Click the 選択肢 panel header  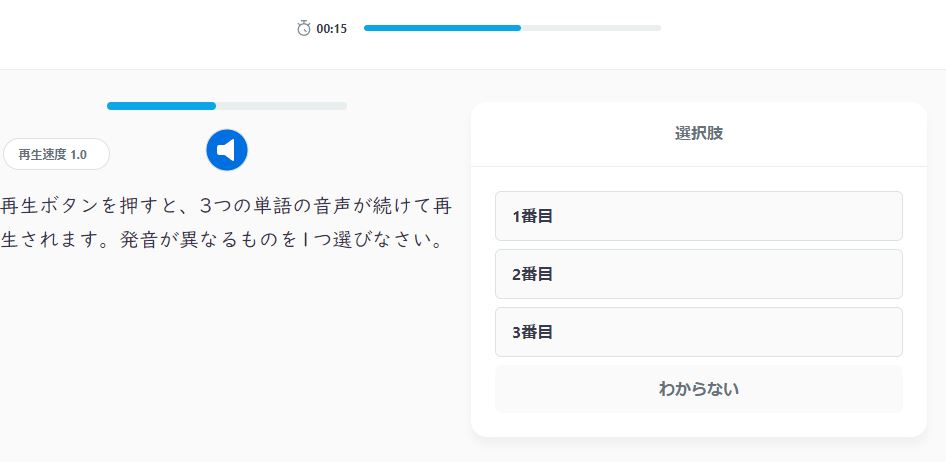(x=698, y=134)
